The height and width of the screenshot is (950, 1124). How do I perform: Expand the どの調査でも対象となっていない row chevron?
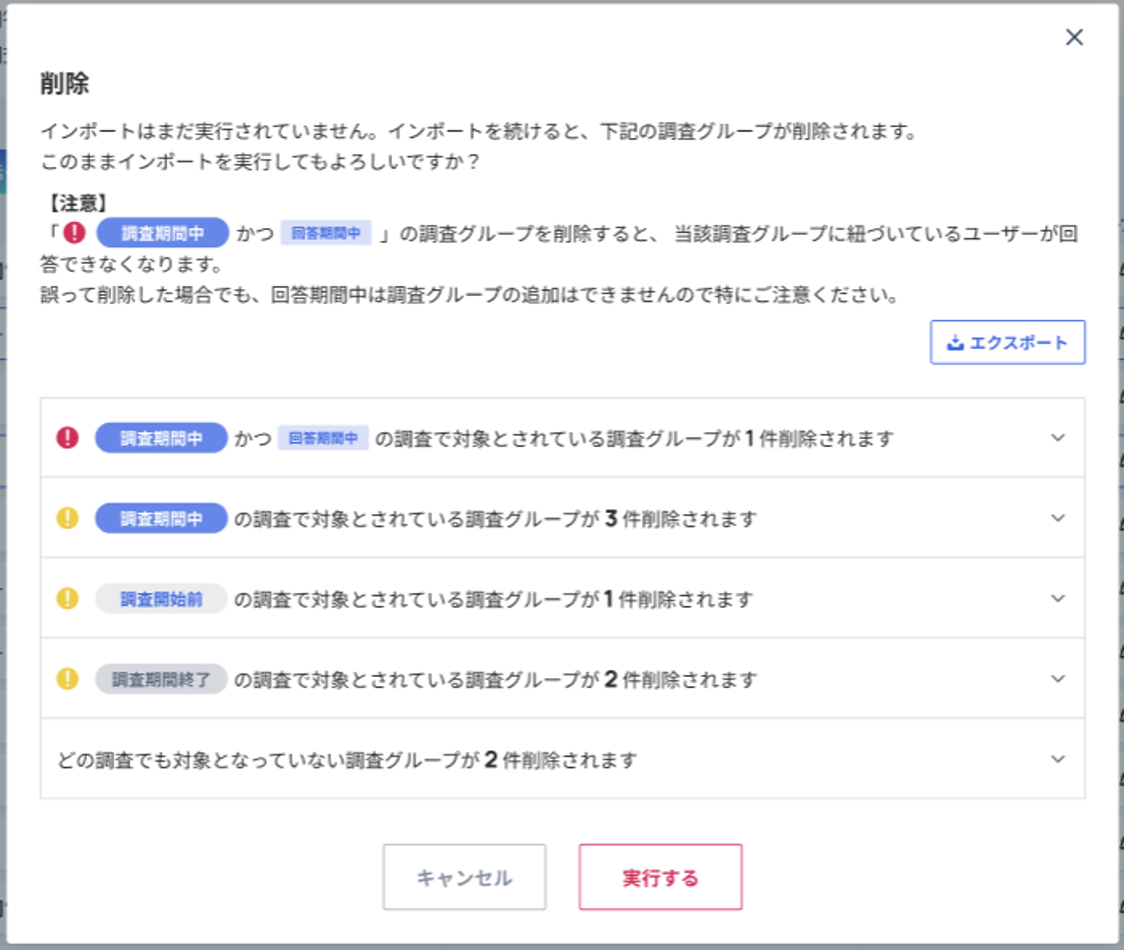click(x=1058, y=759)
